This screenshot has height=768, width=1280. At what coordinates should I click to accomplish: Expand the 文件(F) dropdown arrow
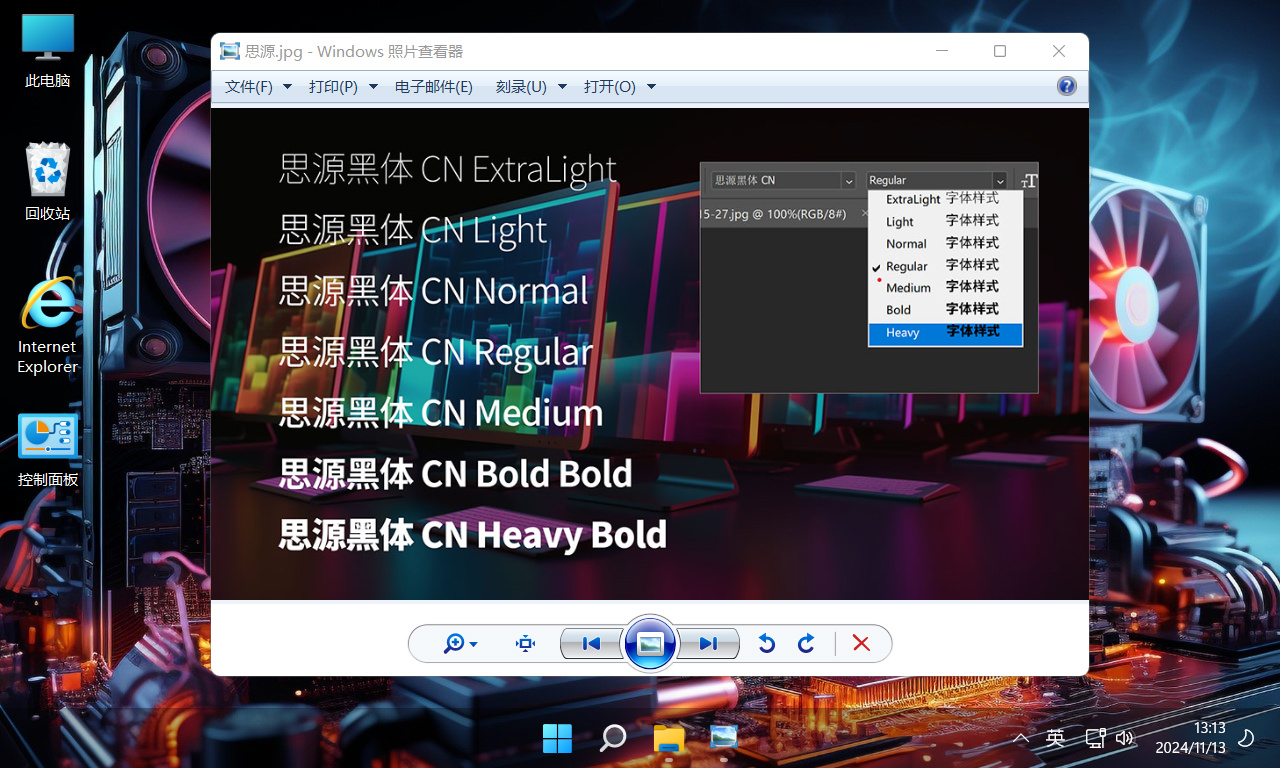pos(288,87)
